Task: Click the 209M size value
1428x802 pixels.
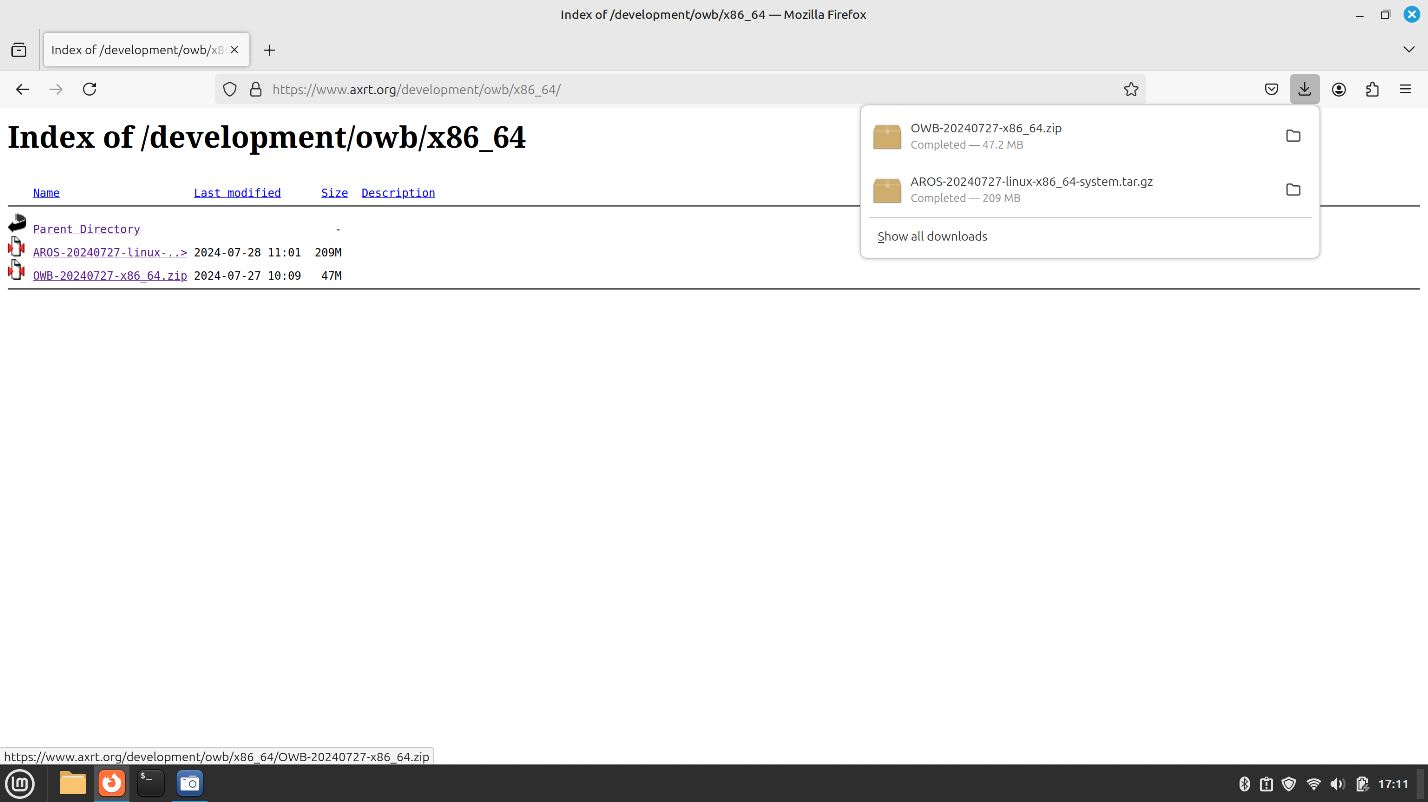Action: tap(328, 253)
